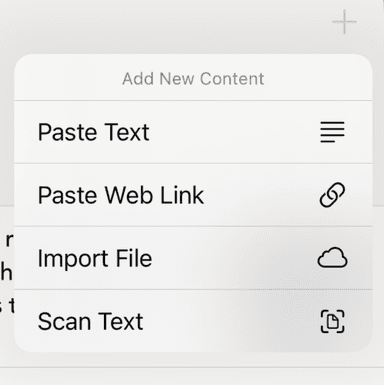Pick the Scan Text label
Viewport: 384px width, 385px height.
coord(91,321)
